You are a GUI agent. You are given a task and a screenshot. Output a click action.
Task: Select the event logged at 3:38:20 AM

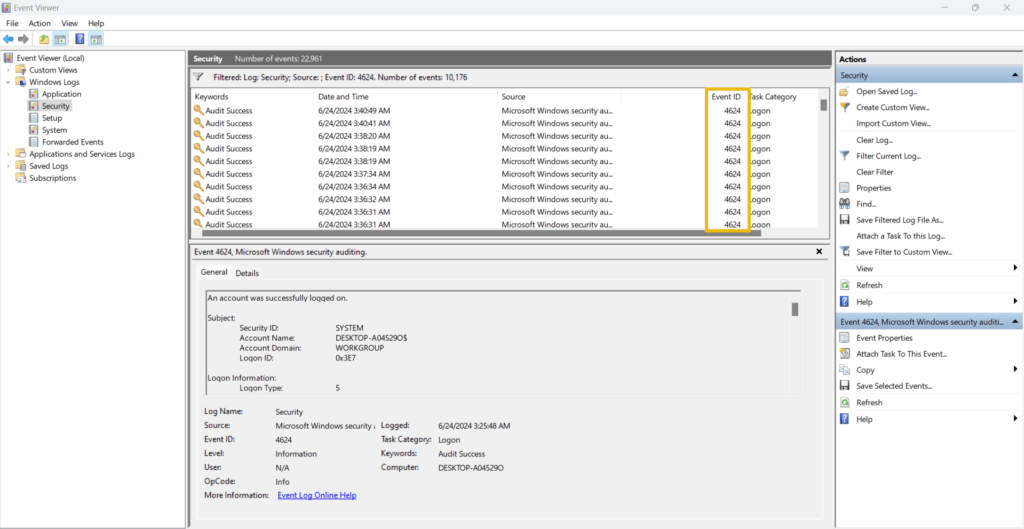click(x=505, y=136)
